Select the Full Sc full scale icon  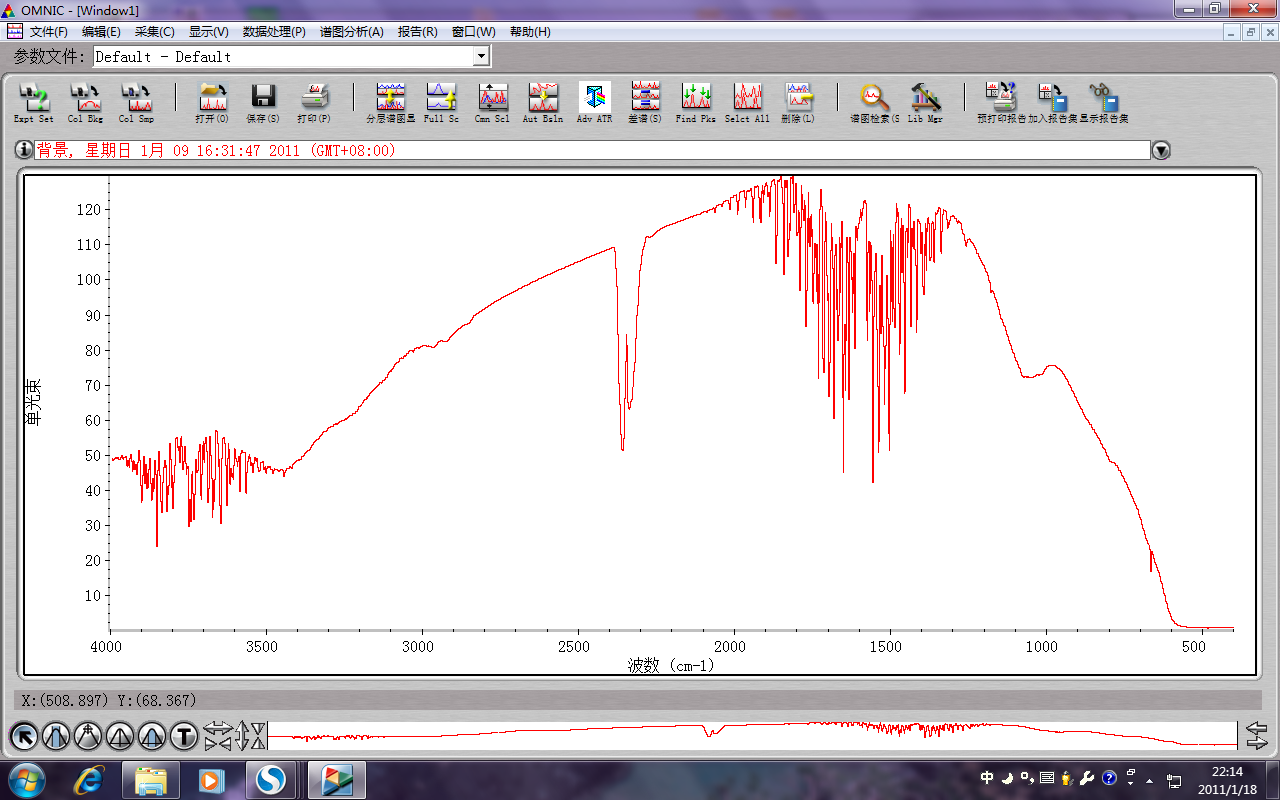coord(441,103)
